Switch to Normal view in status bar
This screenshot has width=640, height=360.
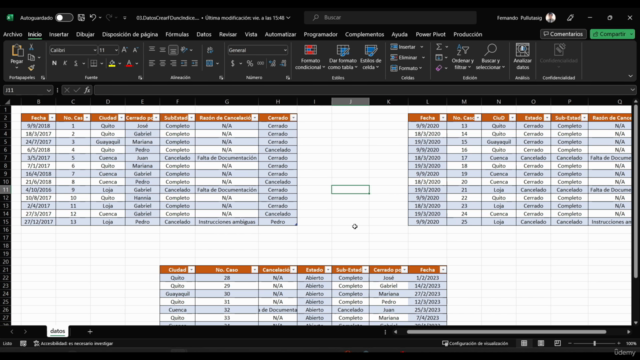point(524,343)
